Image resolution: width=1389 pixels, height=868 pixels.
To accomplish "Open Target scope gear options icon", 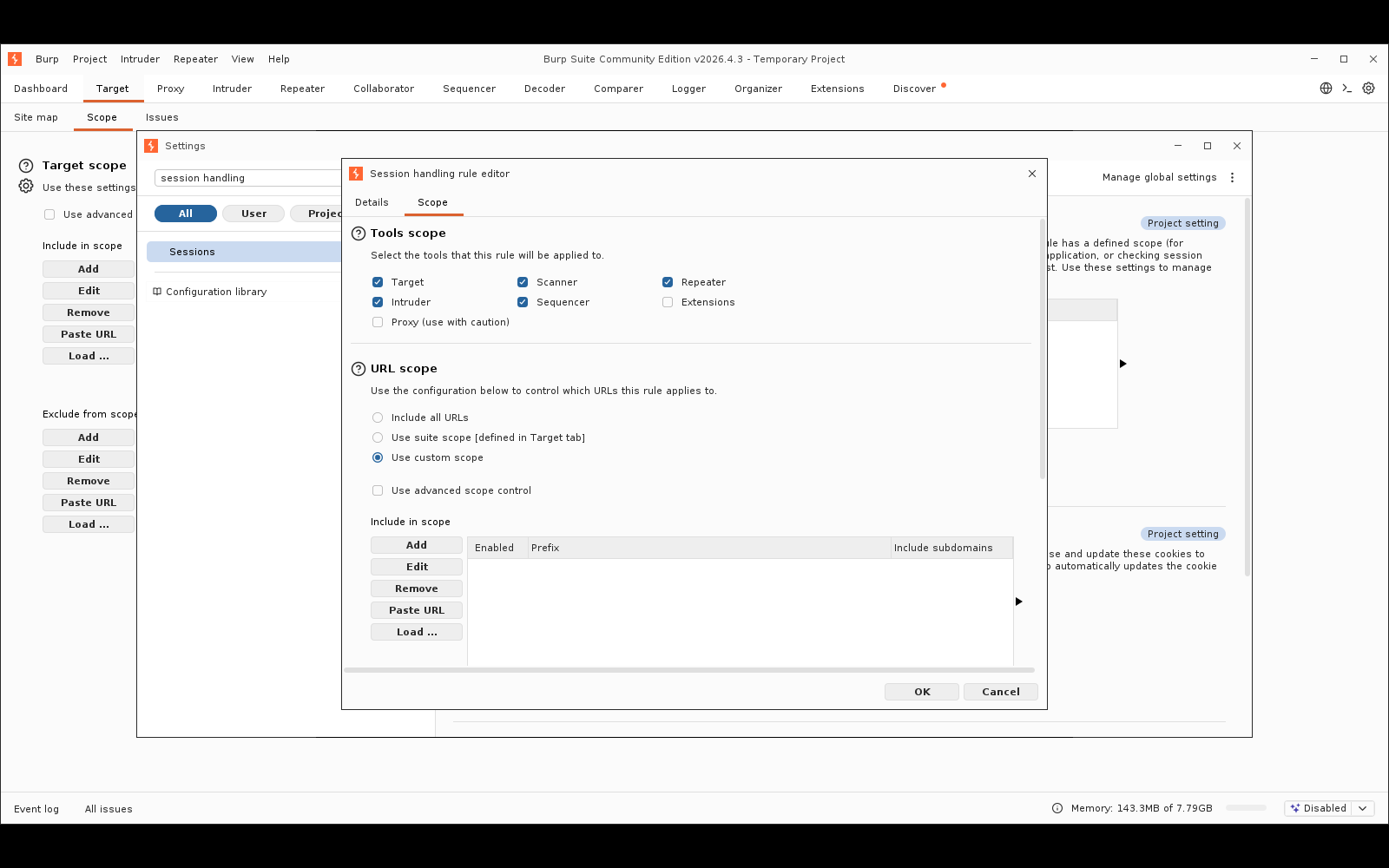I will point(26,187).
